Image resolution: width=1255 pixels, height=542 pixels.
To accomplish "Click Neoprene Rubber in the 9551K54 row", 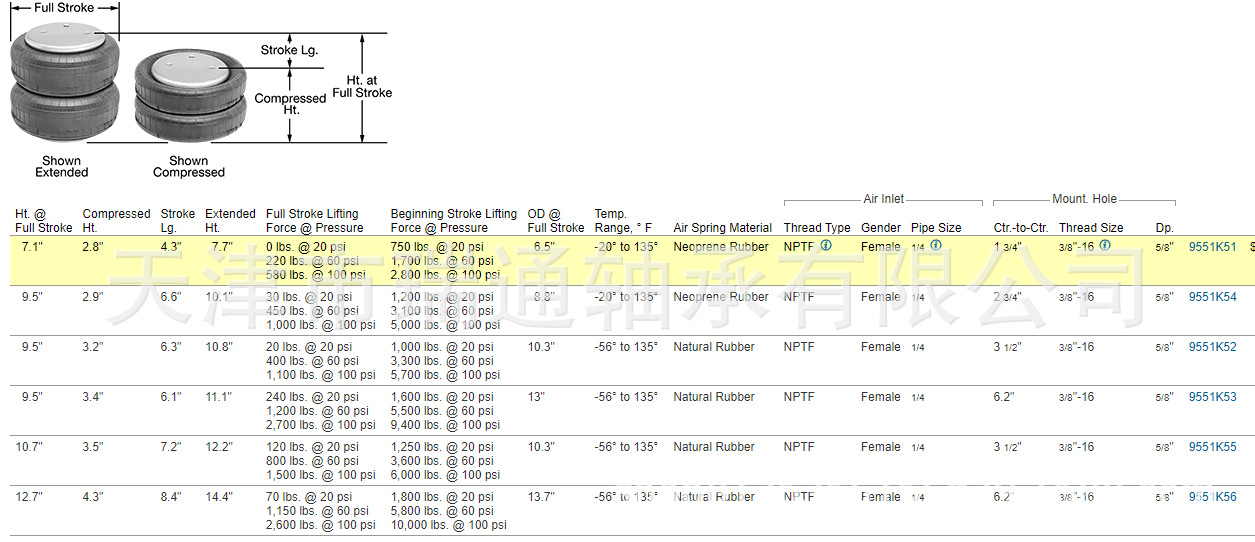I will pos(721,297).
